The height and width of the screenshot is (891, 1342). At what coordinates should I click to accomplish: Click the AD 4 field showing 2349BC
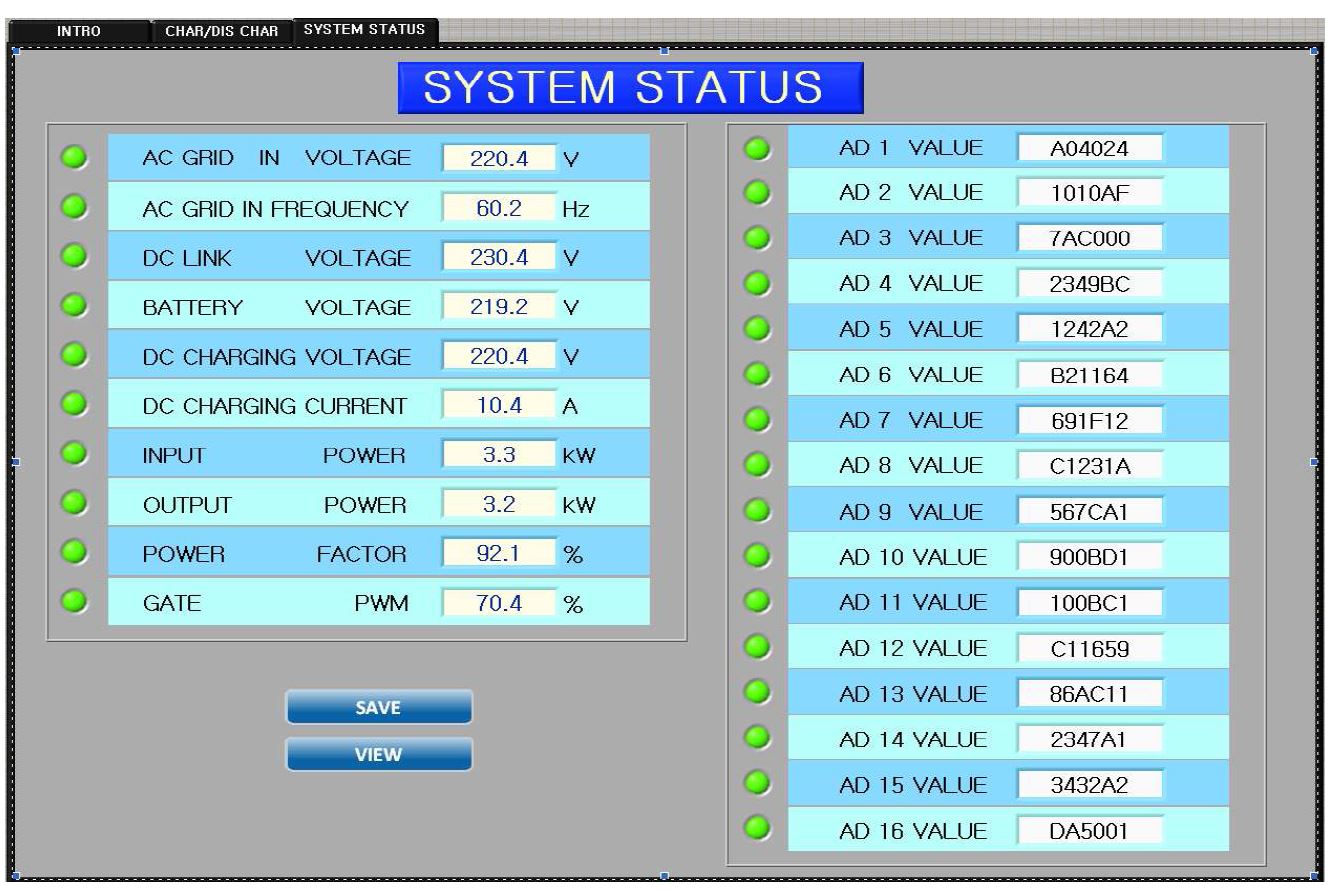click(1091, 285)
